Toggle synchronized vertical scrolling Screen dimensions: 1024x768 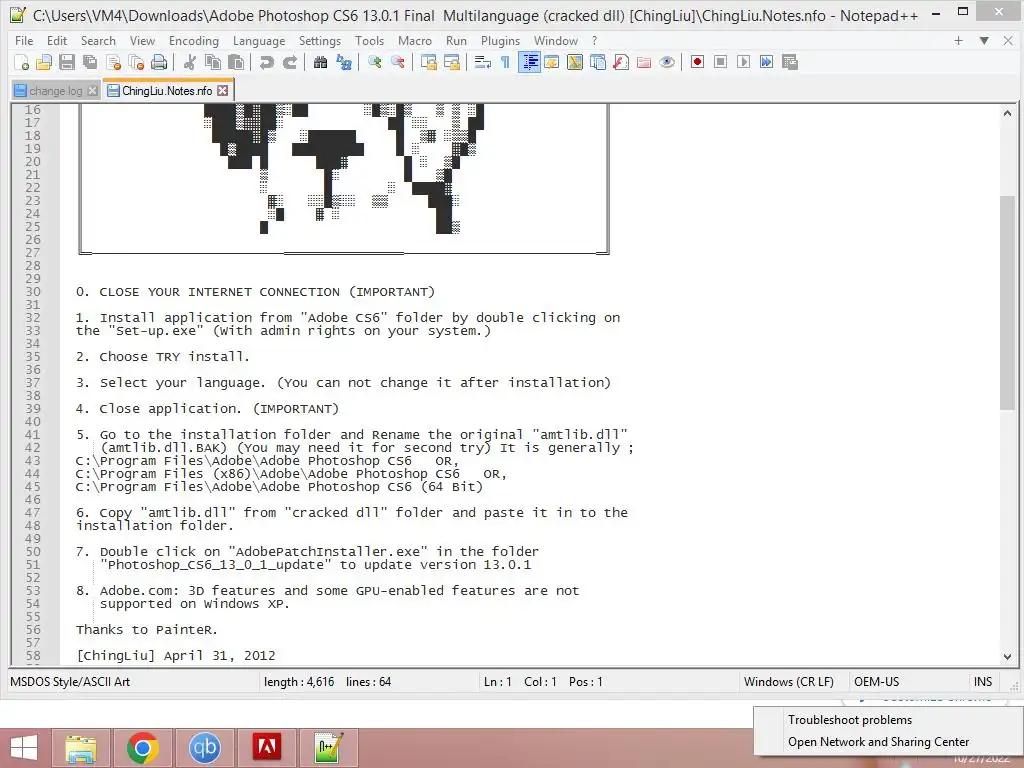[428, 62]
